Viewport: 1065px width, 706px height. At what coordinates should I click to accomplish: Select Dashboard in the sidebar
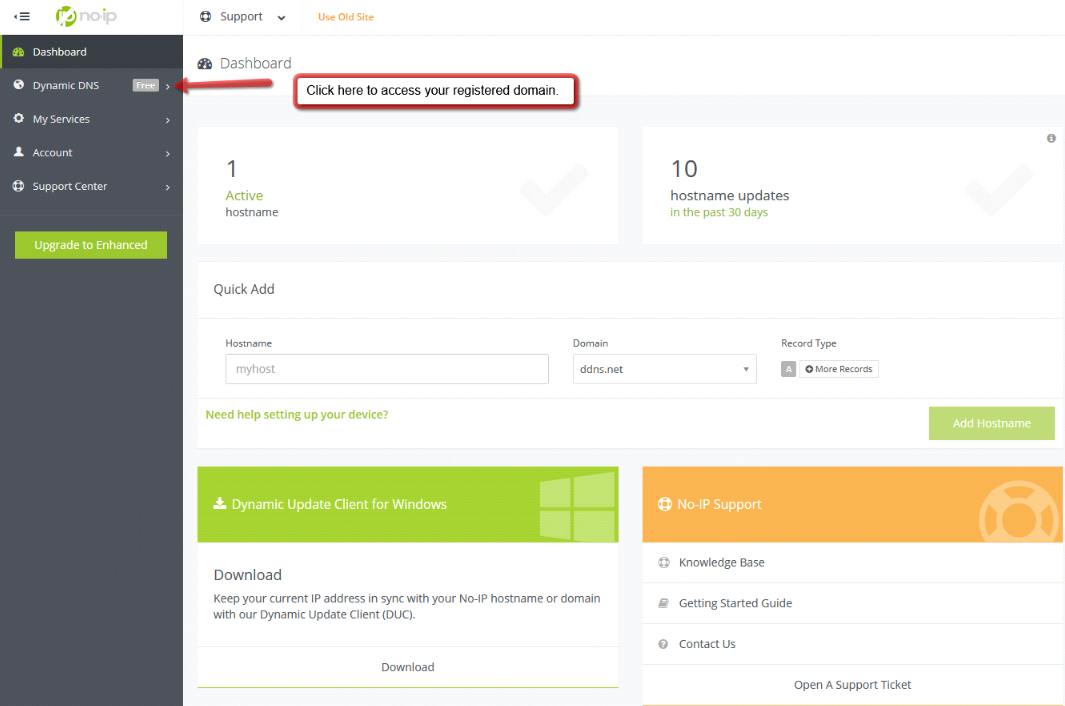click(x=60, y=52)
